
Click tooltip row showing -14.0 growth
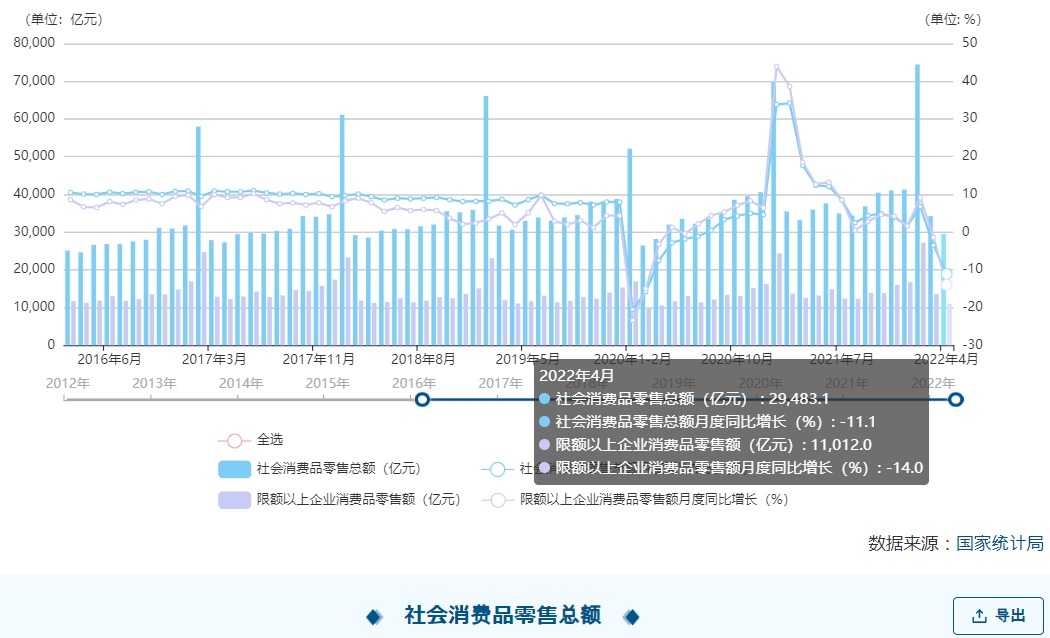tap(731, 467)
